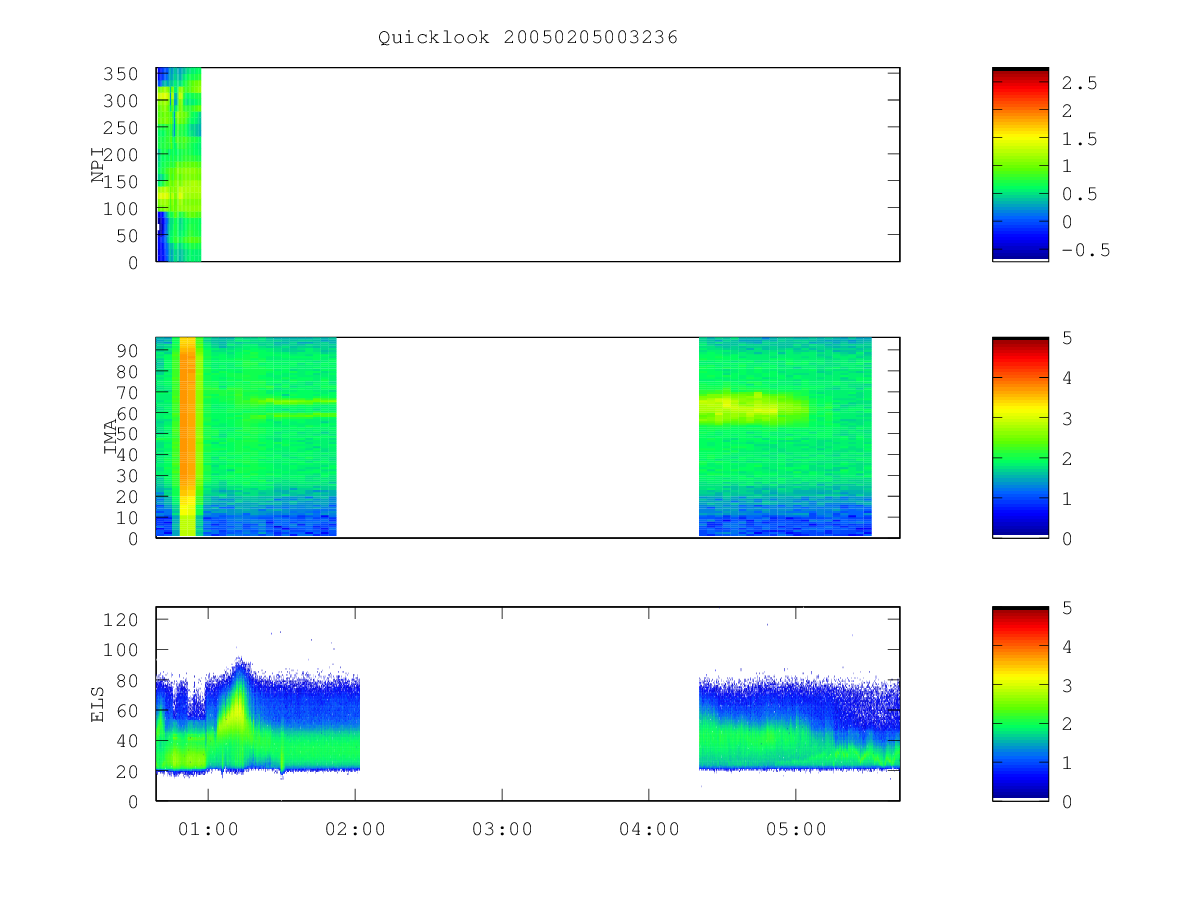The image size is (1200, 900).
Task: Click the 350 tick on NPI axis
Action: pos(123,74)
